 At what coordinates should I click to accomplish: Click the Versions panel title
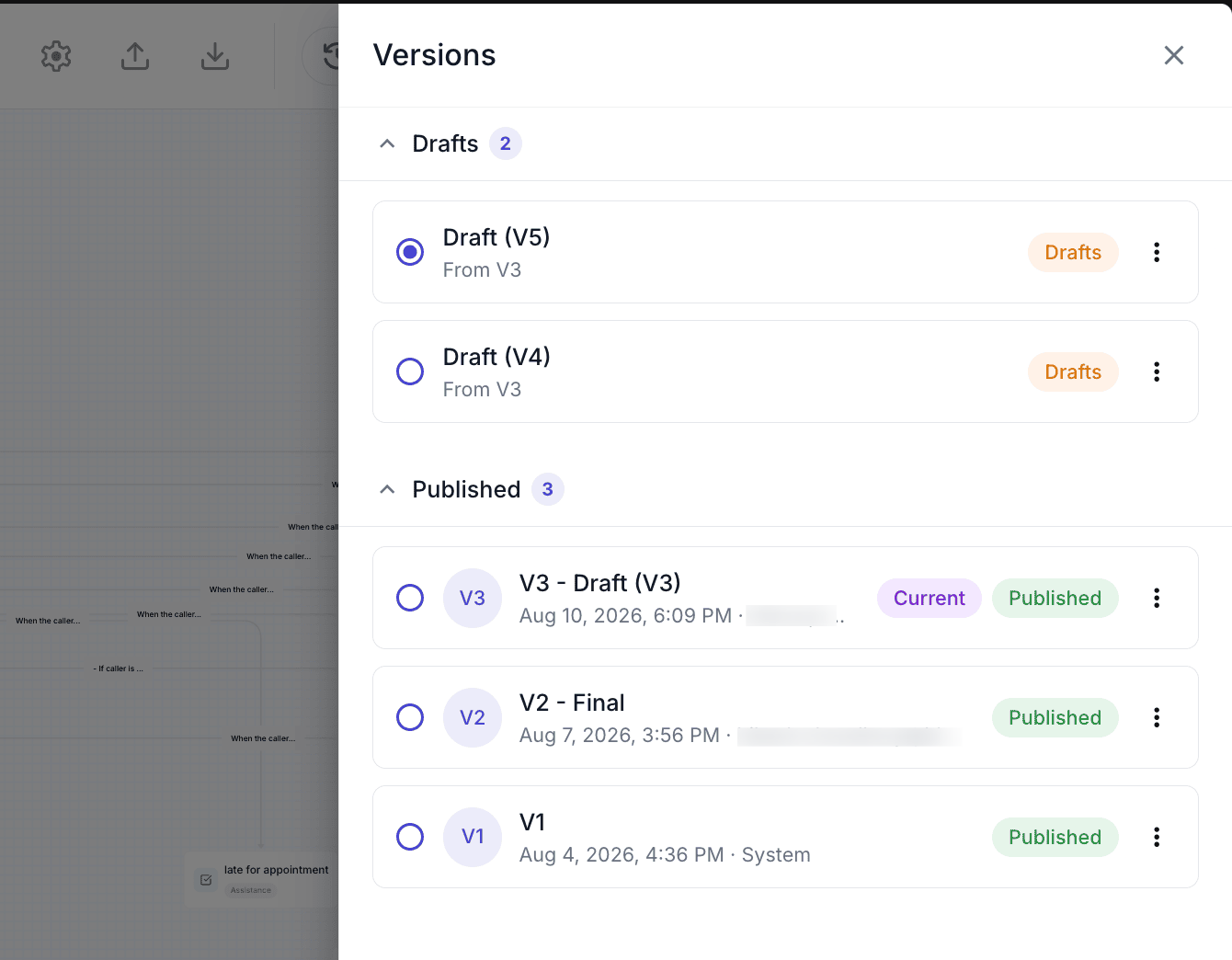(x=435, y=55)
